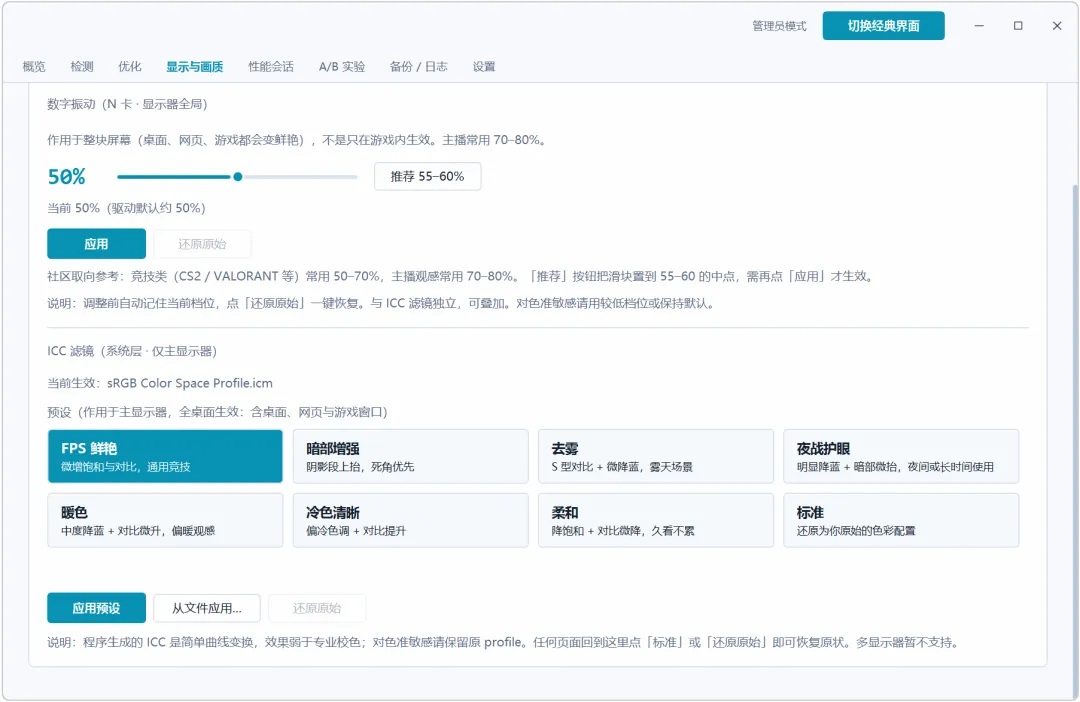Select the FPS 鲜艳 preset card

click(165, 456)
